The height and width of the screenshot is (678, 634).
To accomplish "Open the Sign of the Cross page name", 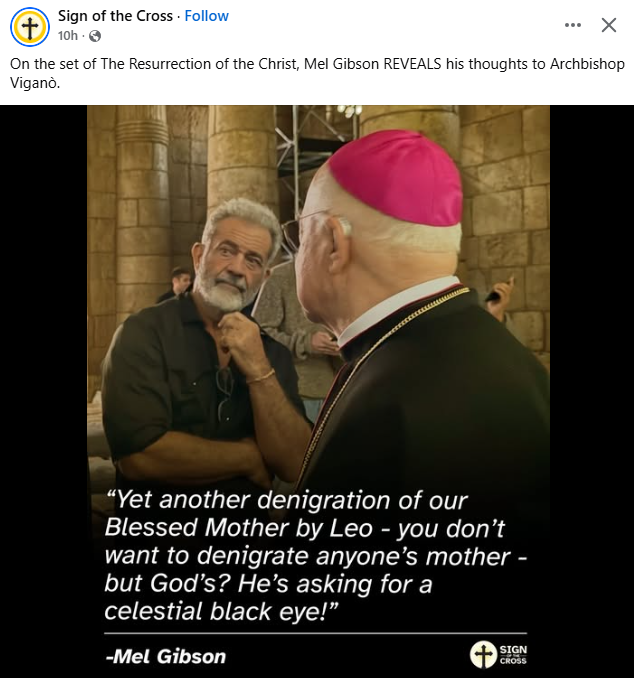I will click(115, 16).
